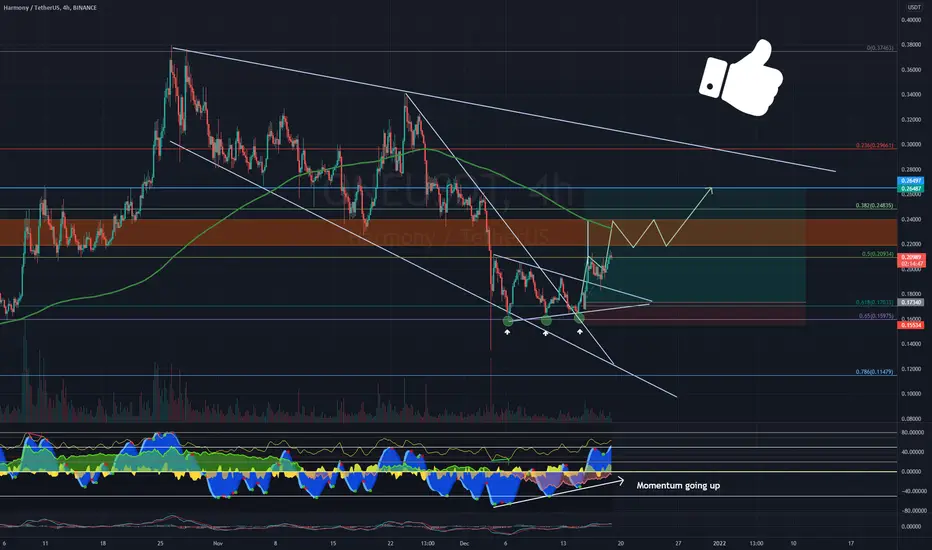Click the '22' date on the time axis
Viewport: 932px width, 550px height.
[390, 543]
